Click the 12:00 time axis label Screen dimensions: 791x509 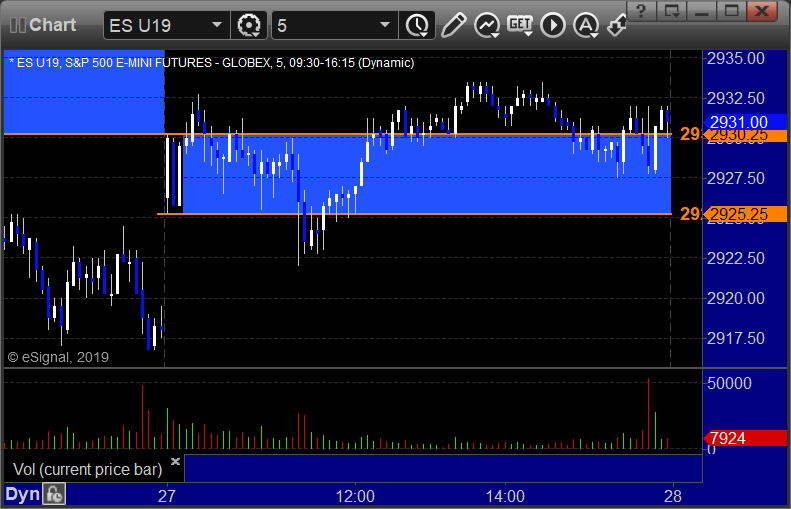point(355,496)
